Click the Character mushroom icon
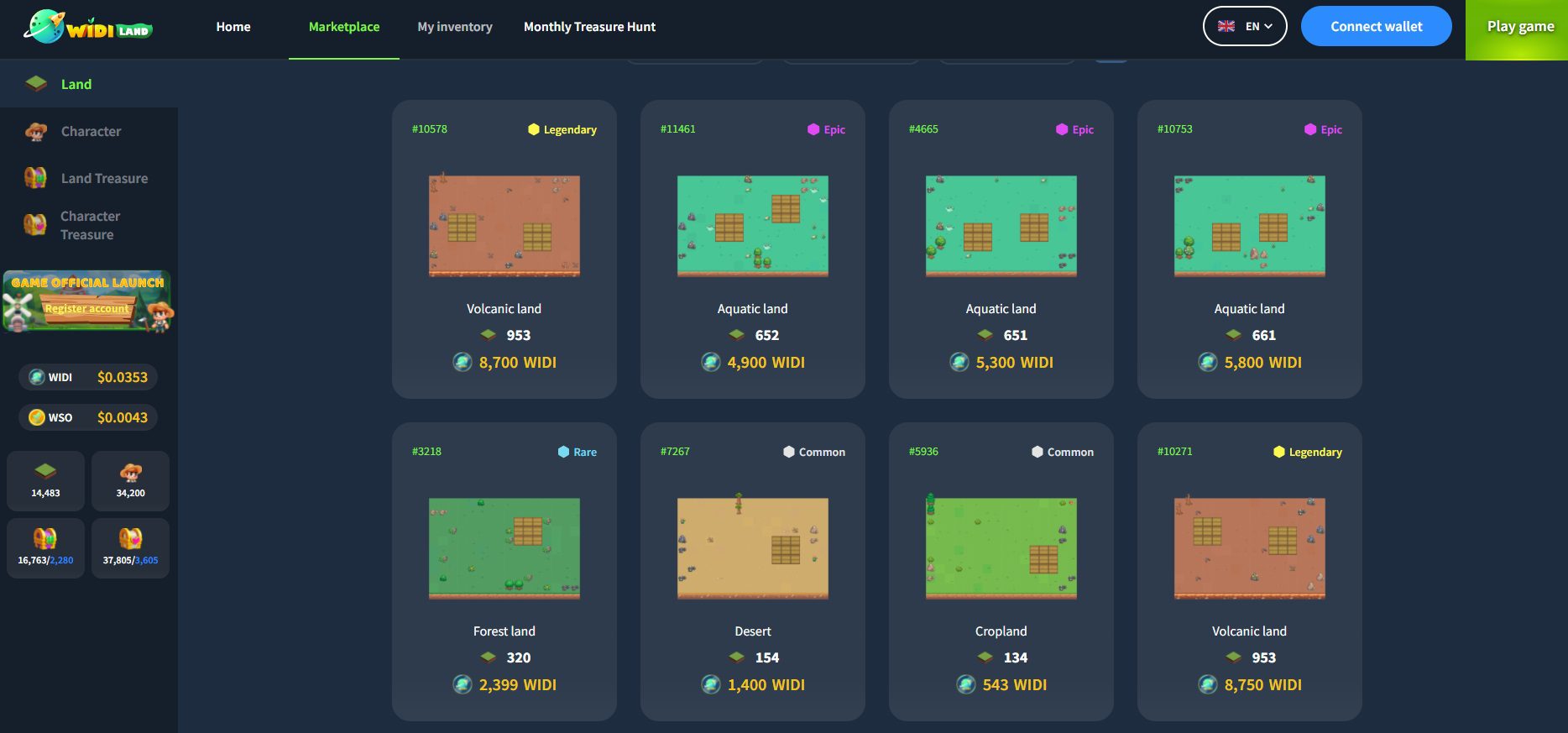 click(x=36, y=131)
